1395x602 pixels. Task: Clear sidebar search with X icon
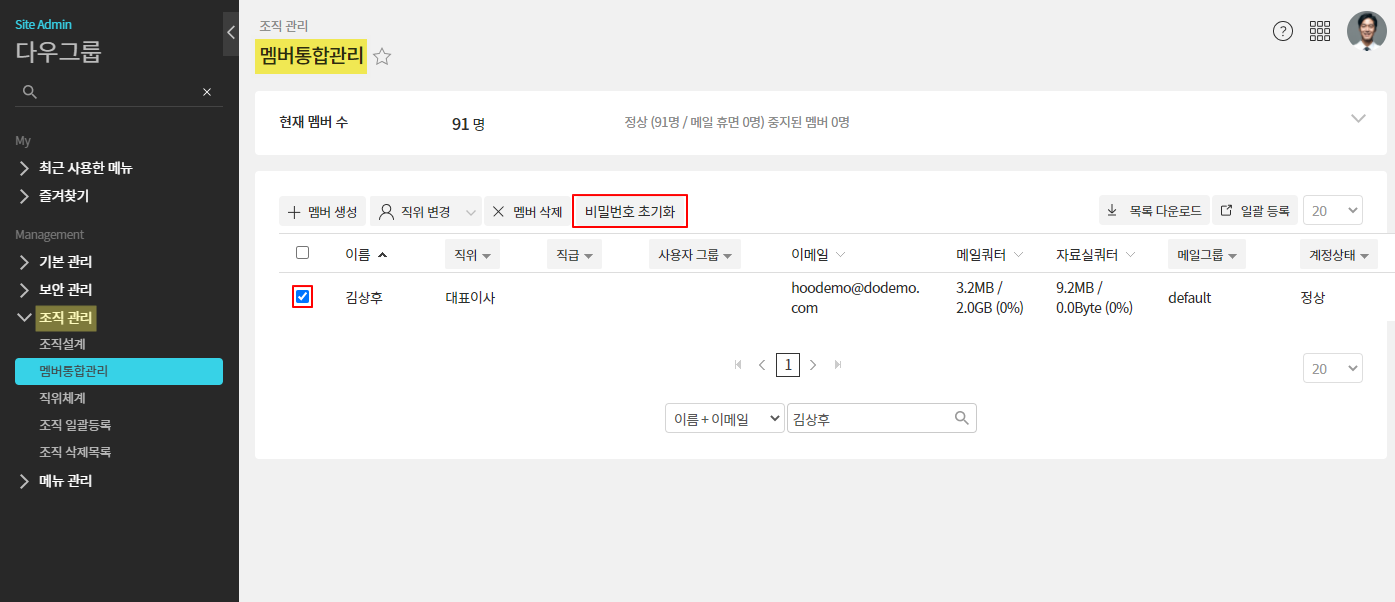tap(207, 92)
